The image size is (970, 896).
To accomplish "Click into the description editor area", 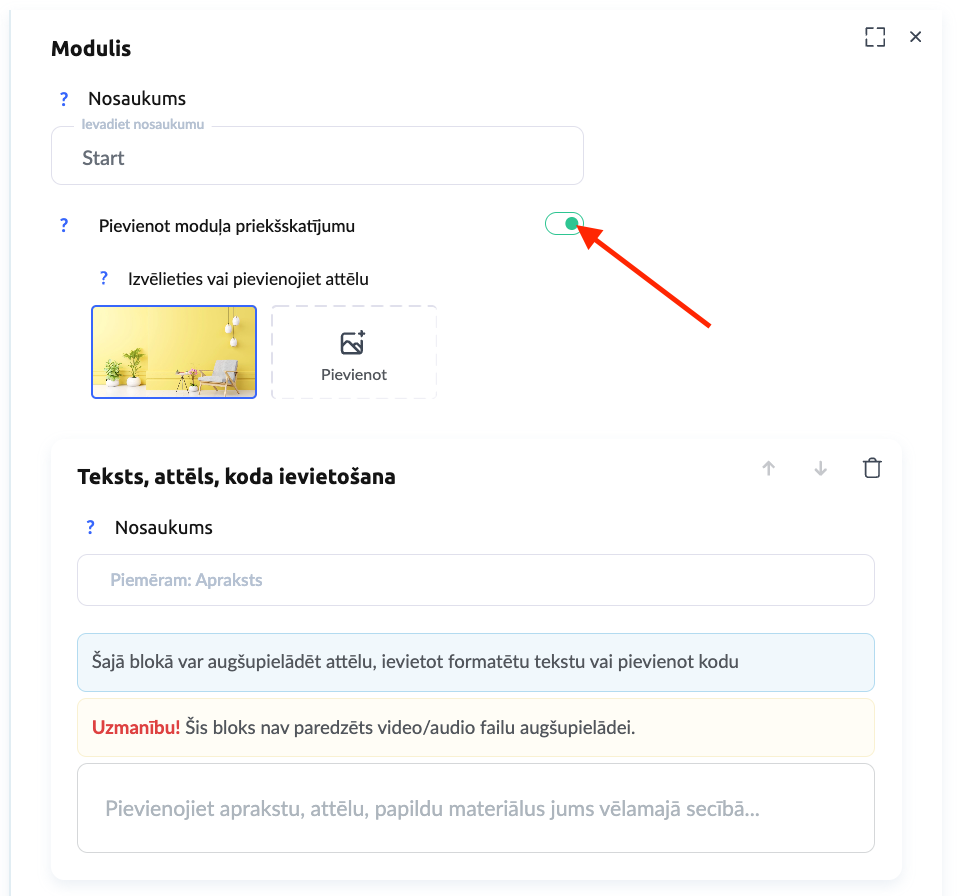I will (475, 808).
